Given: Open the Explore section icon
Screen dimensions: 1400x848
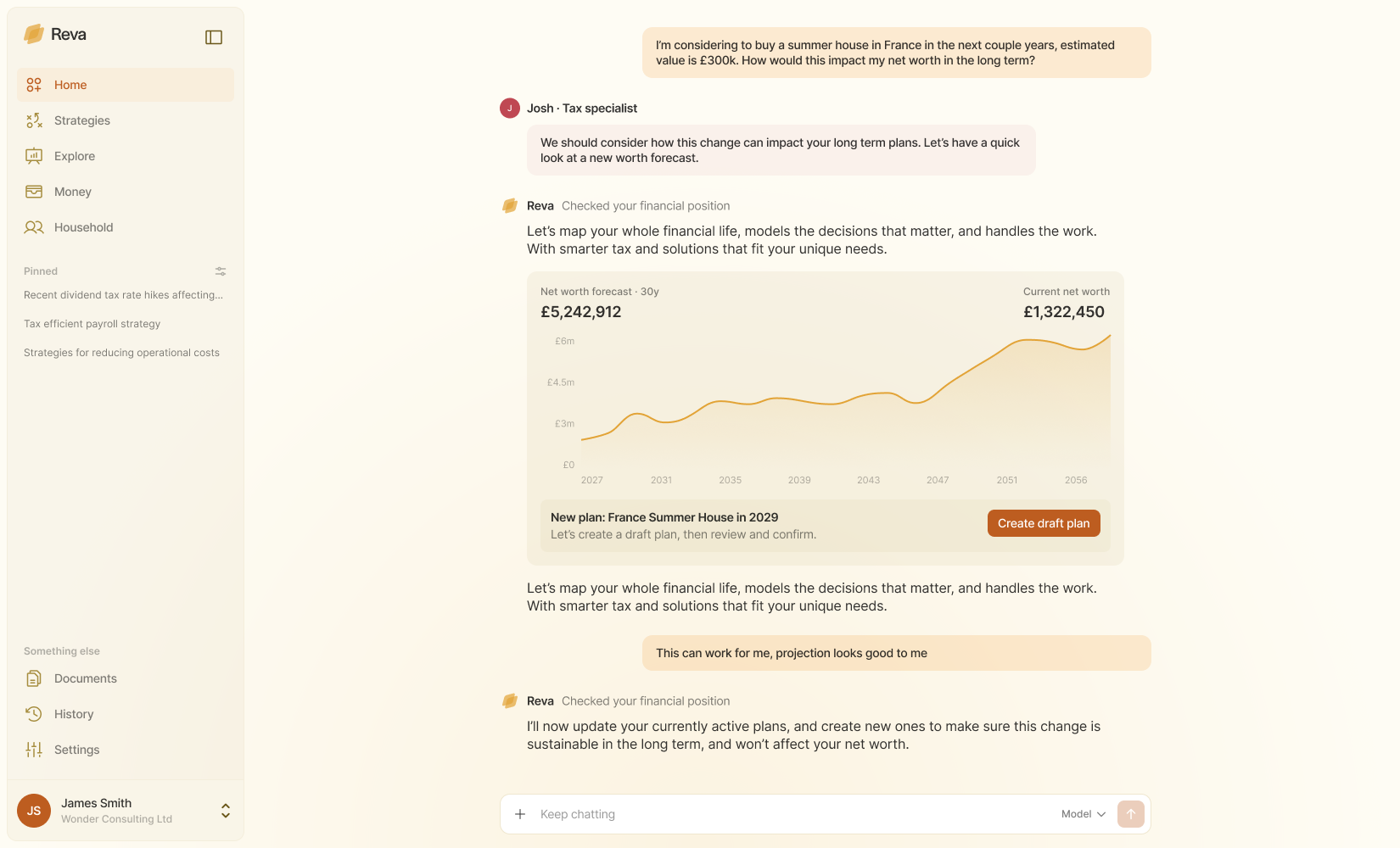Looking at the screenshot, I should [34, 156].
